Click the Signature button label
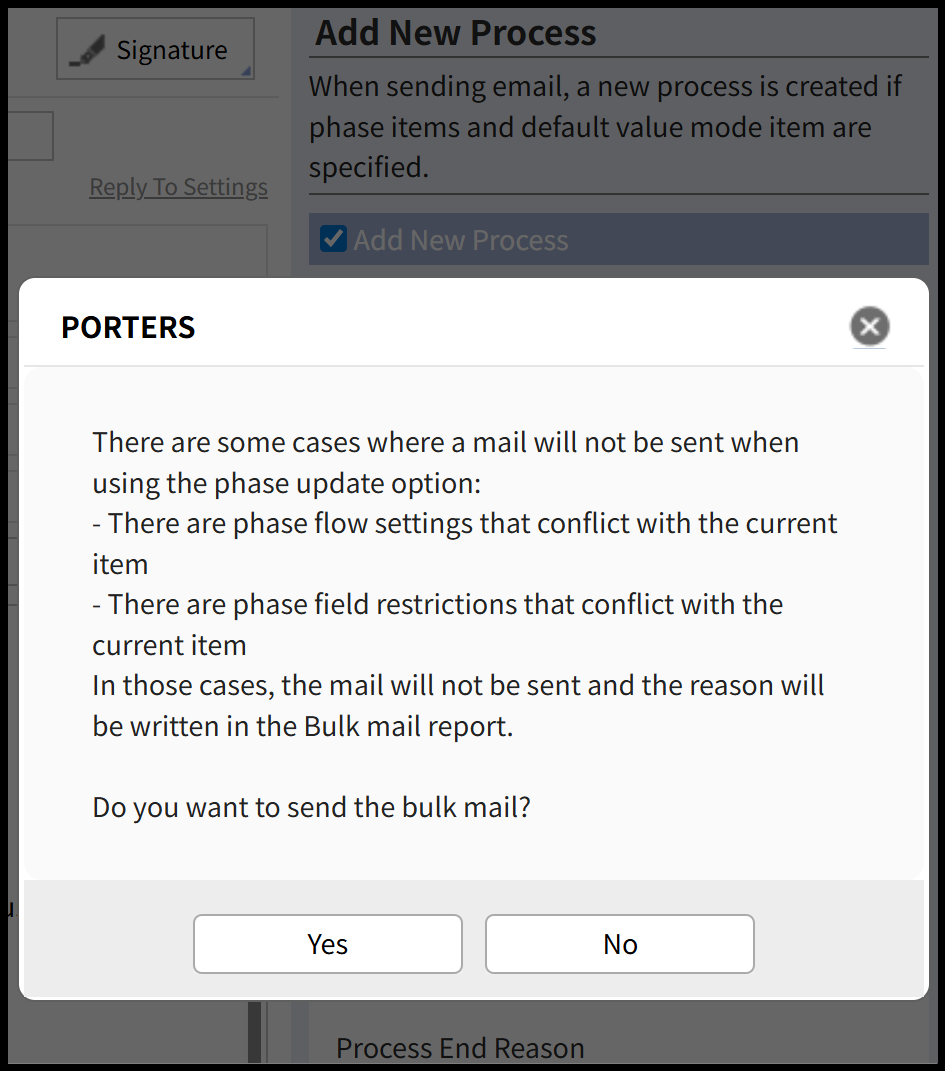 pos(171,50)
